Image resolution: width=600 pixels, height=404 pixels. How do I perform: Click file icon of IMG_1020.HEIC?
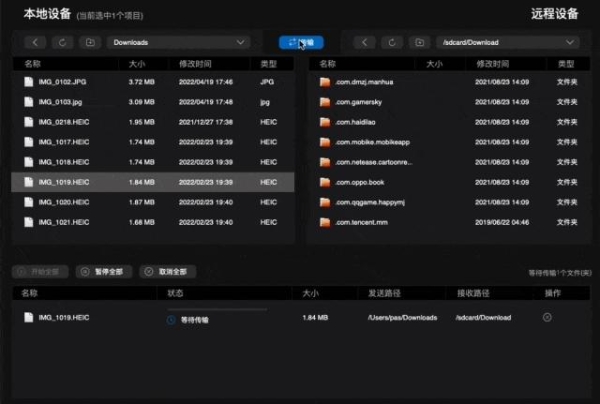29,202
